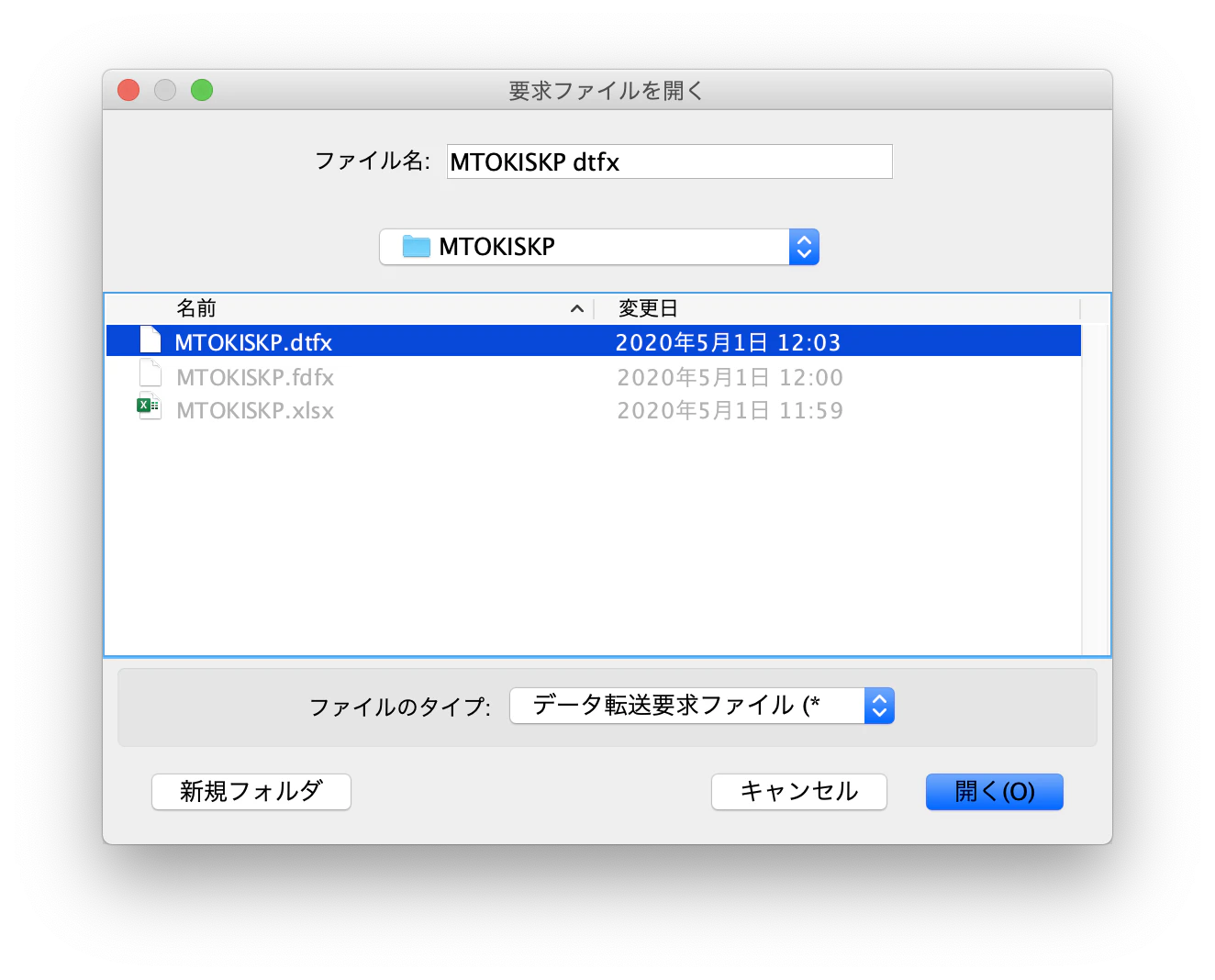Select the MTOKISKP.xlsx file name
The height and width of the screenshot is (980, 1215).
point(255,410)
